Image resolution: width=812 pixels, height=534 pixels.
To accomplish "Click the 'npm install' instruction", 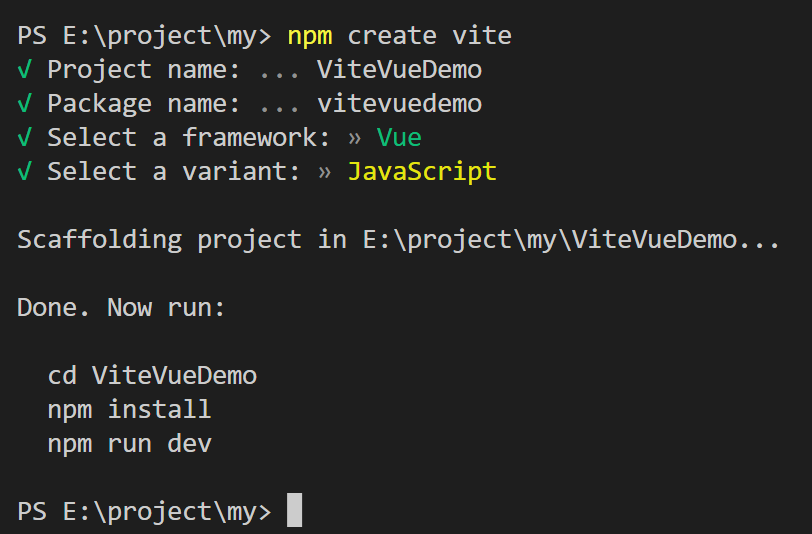I will [129, 410].
